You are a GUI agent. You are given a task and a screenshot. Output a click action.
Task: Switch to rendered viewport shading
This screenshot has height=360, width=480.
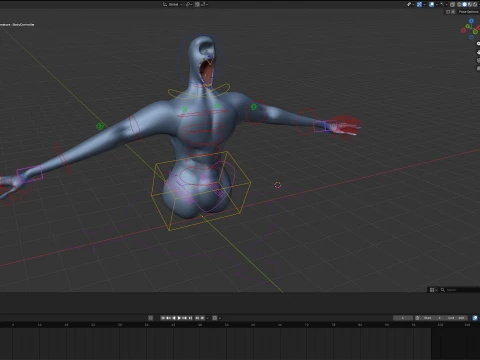[475, 4]
